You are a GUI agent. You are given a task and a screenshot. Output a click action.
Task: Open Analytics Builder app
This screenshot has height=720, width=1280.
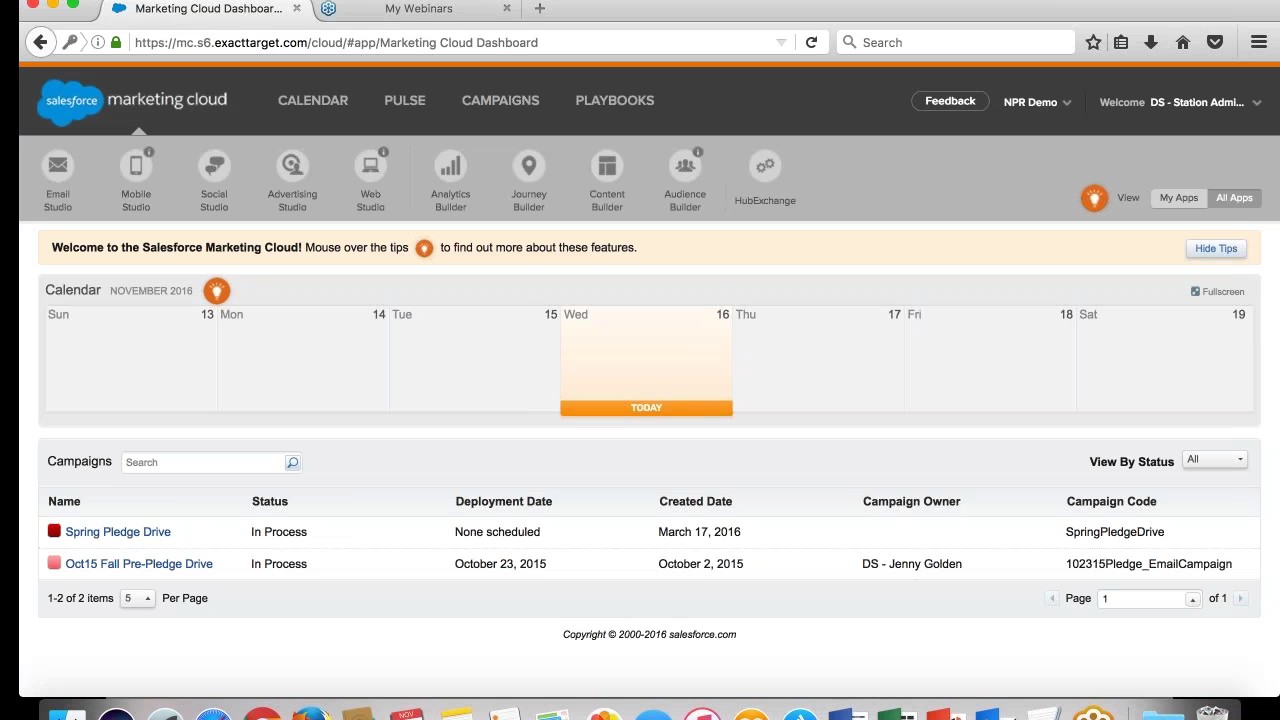coord(450,181)
